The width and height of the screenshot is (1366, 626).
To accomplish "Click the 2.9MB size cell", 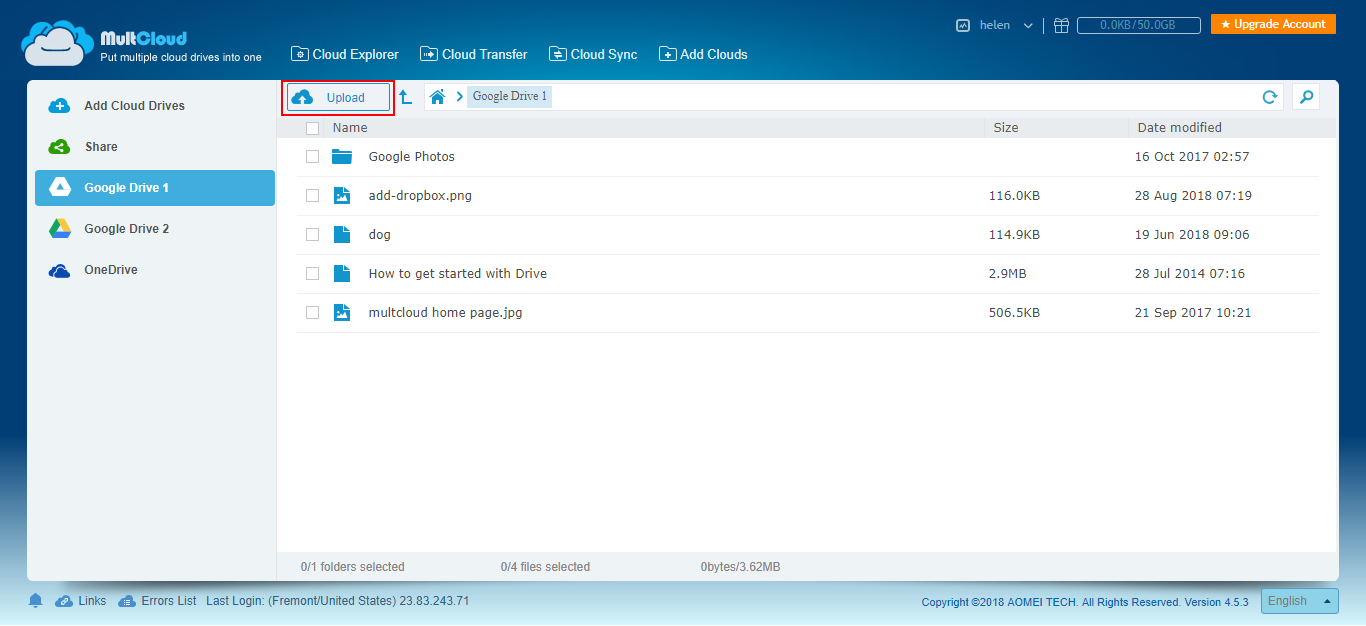I will pyautogui.click(x=1007, y=273).
